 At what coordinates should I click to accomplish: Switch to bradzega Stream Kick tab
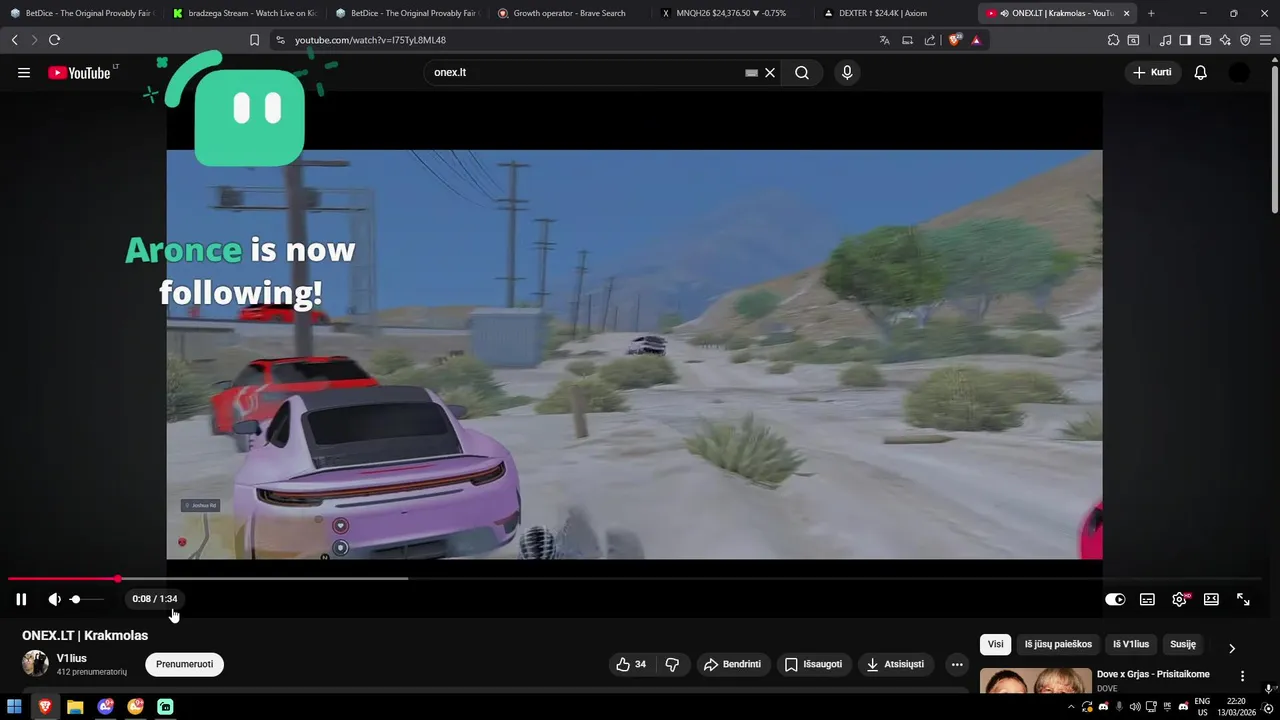[x=245, y=13]
